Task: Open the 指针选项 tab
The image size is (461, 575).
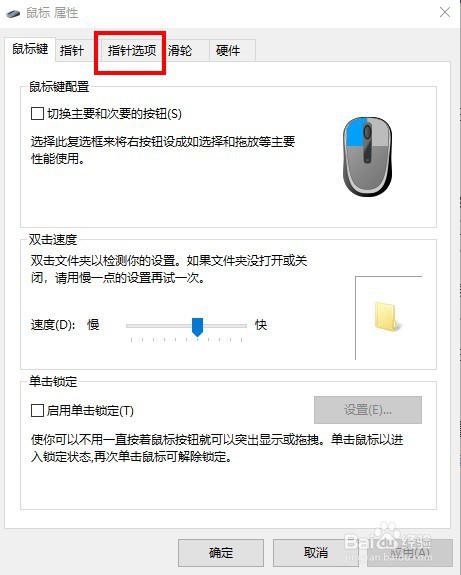Action: (x=132, y=51)
